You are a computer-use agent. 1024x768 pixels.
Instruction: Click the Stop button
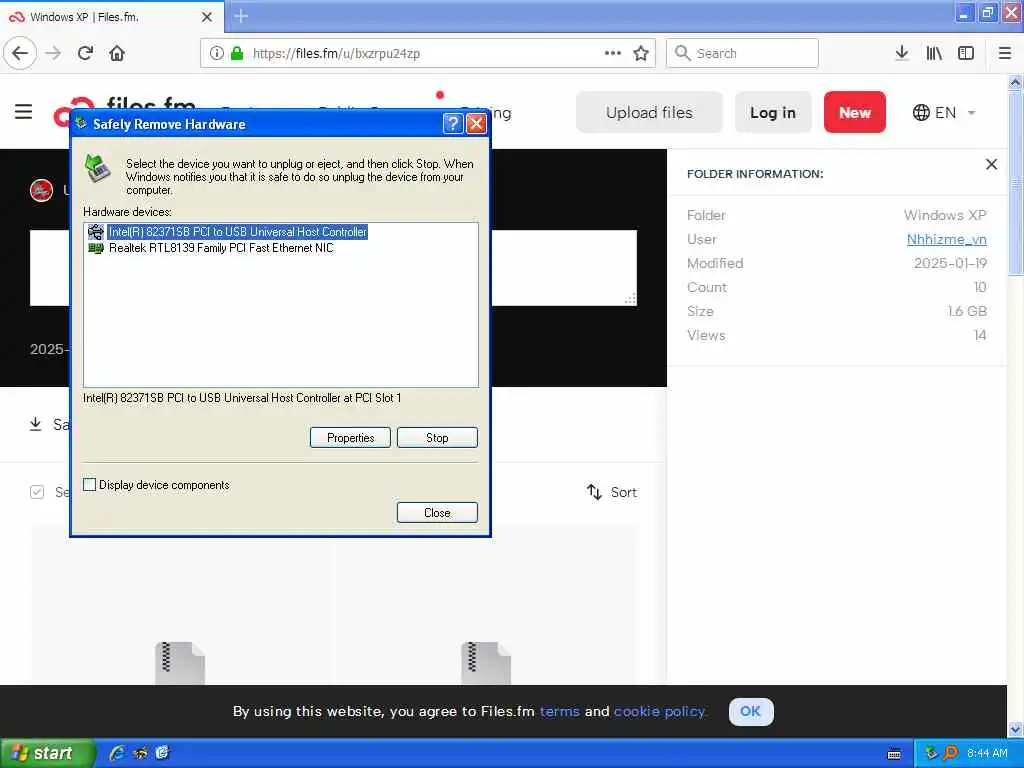437,438
